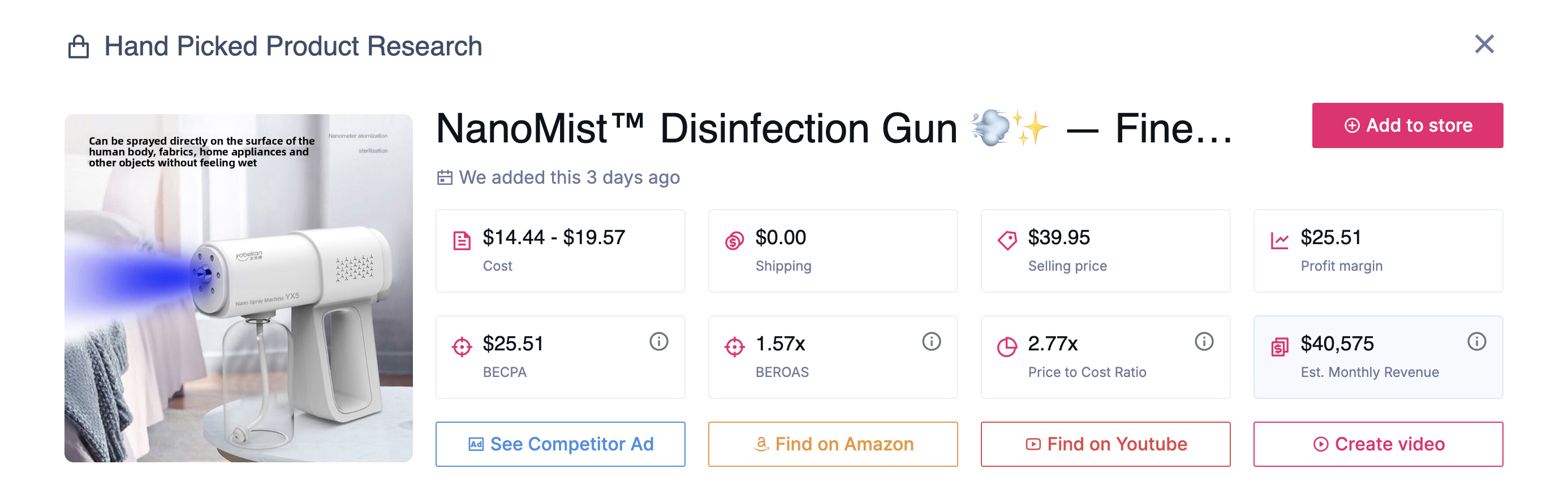Open the BEROAS info tooltip

931,341
